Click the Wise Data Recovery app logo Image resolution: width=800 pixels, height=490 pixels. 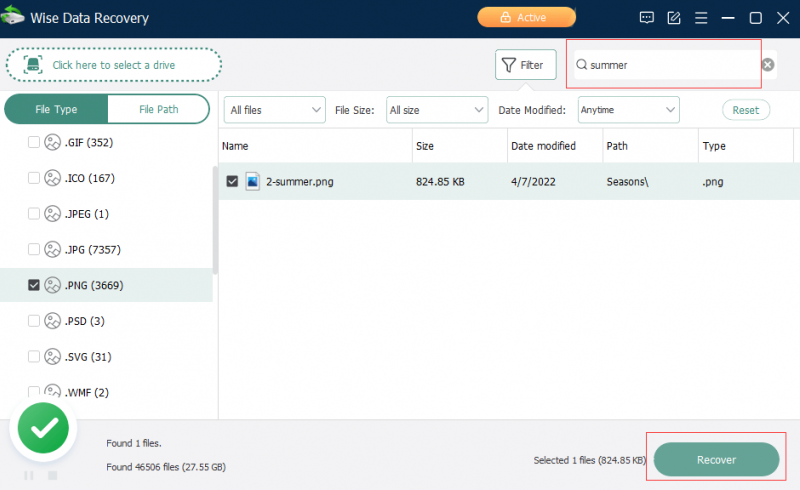12,16
